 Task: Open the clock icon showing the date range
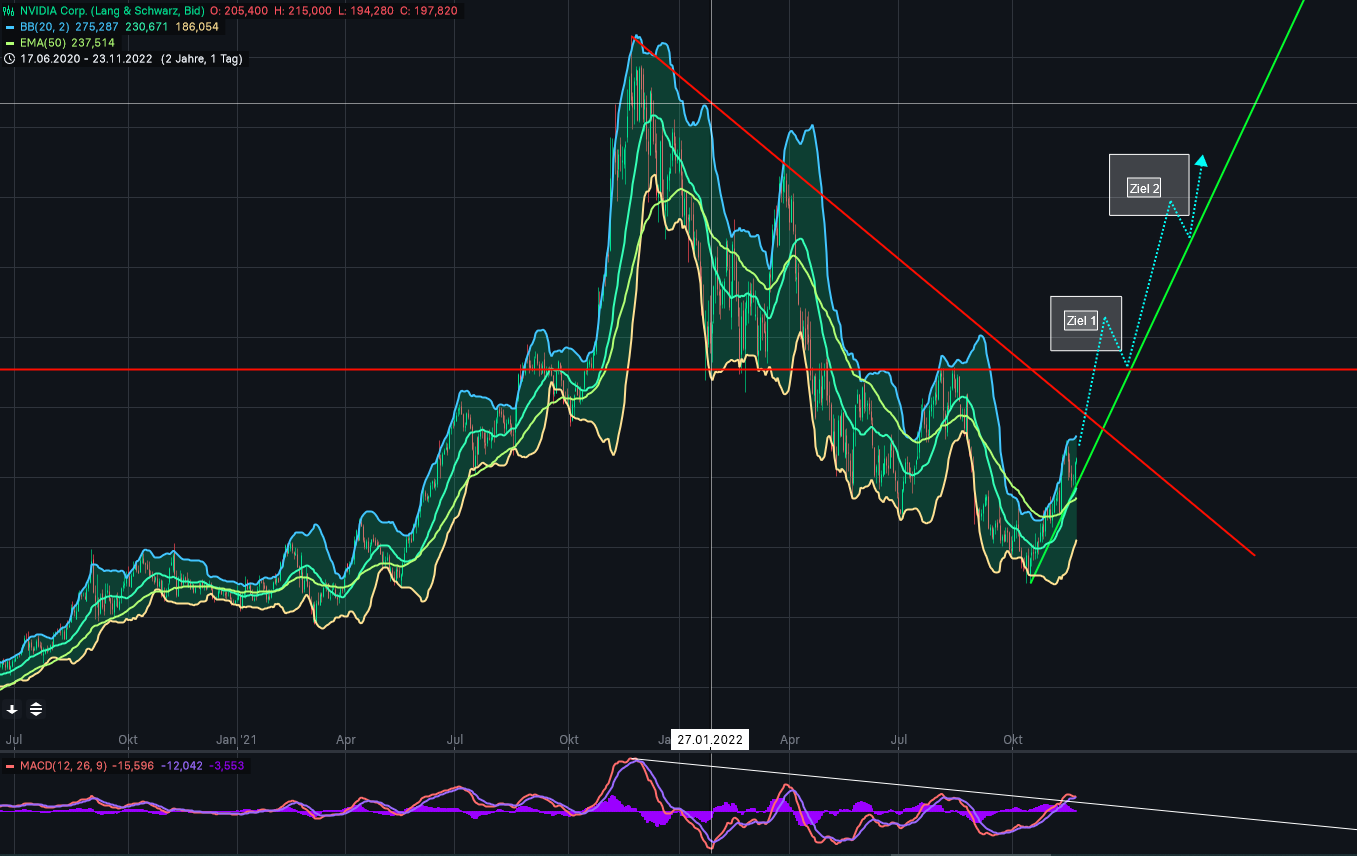pyautogui.click(x=10, y=59)
